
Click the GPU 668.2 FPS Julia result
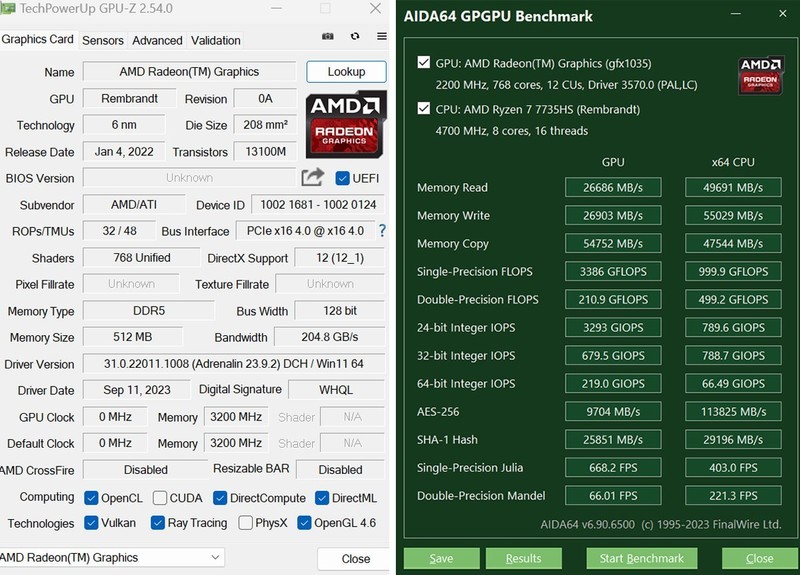(x=613, y=468)
